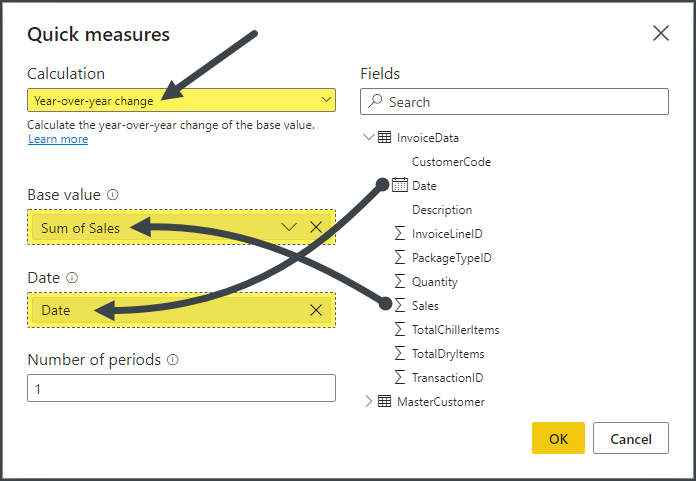Click the info icon next to Number of periods
Screen dimensions: 696x481
point(173,360)
